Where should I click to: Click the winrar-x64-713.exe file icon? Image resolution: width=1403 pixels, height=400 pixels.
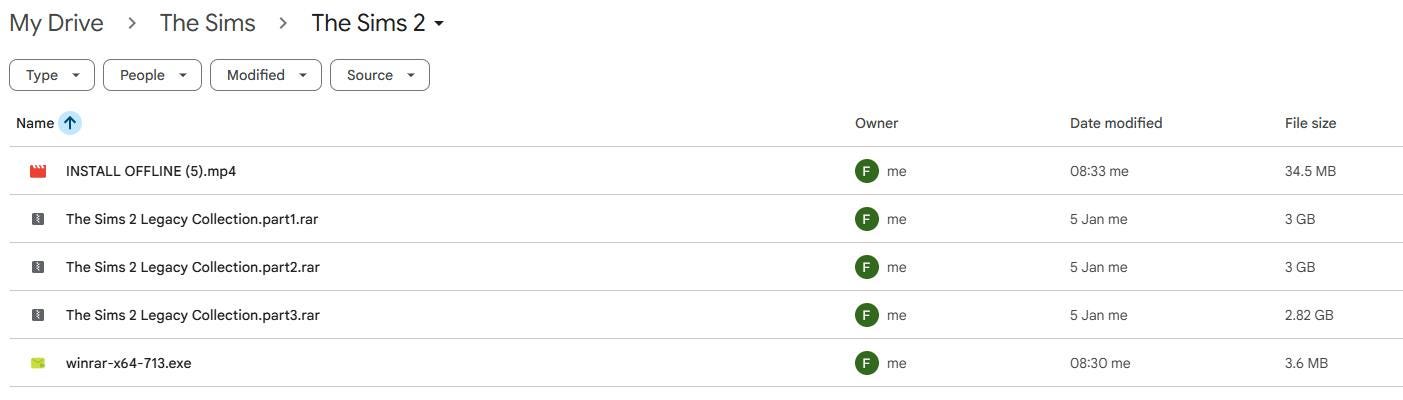pyautogui.click(x=38, y=363)
